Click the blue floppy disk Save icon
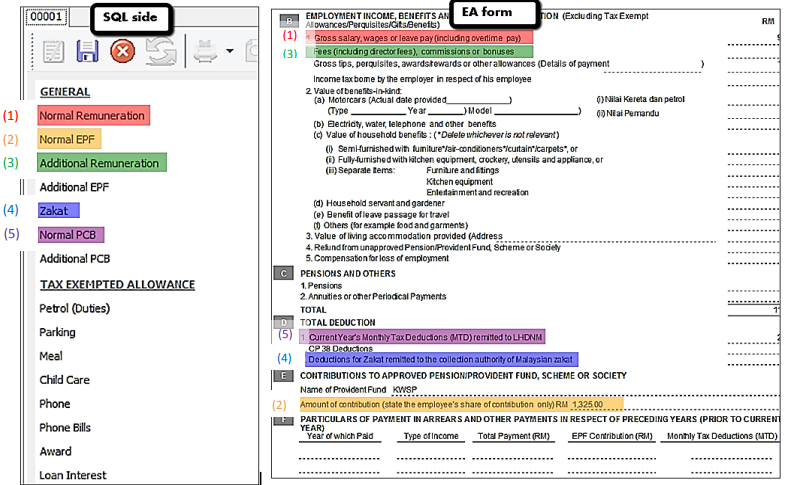This screenshot has width=790, height=485. 87,52
